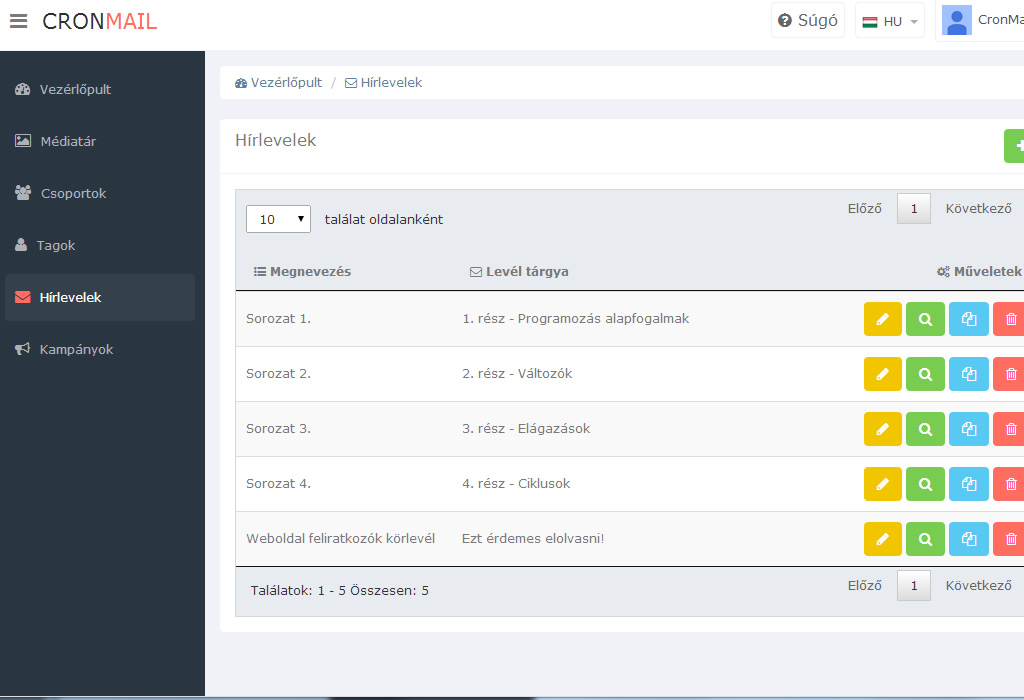
Task: Select the Sorozat 4. name cell
Action: (278, 484)
